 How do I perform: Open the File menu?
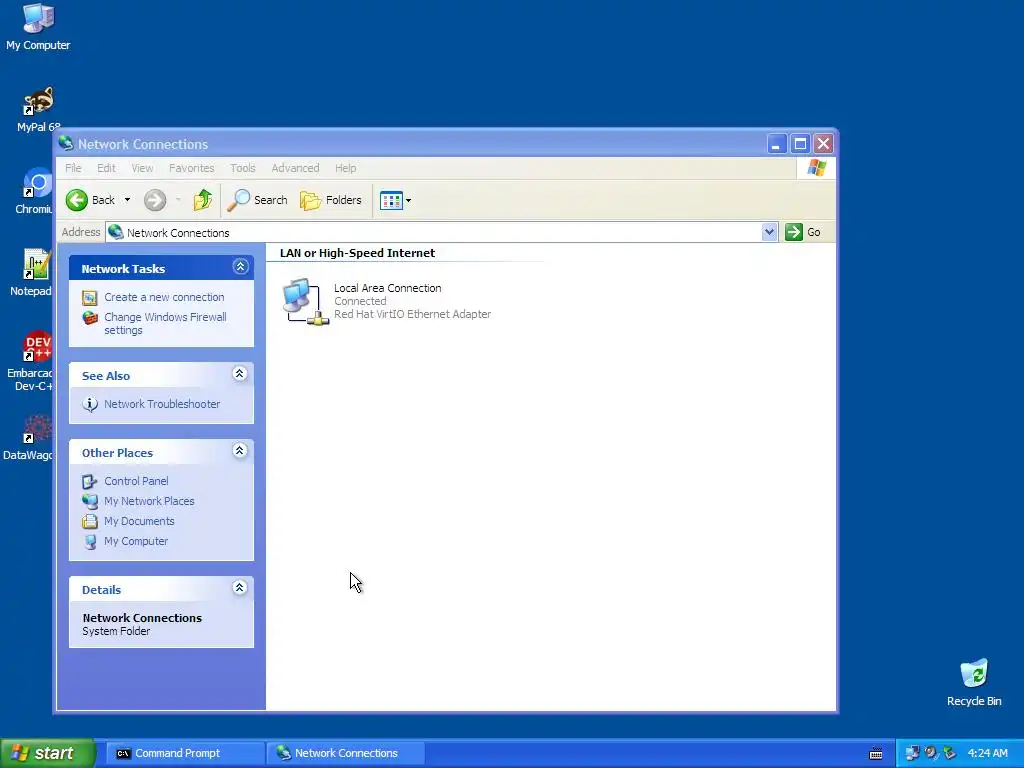pos(73,168)
